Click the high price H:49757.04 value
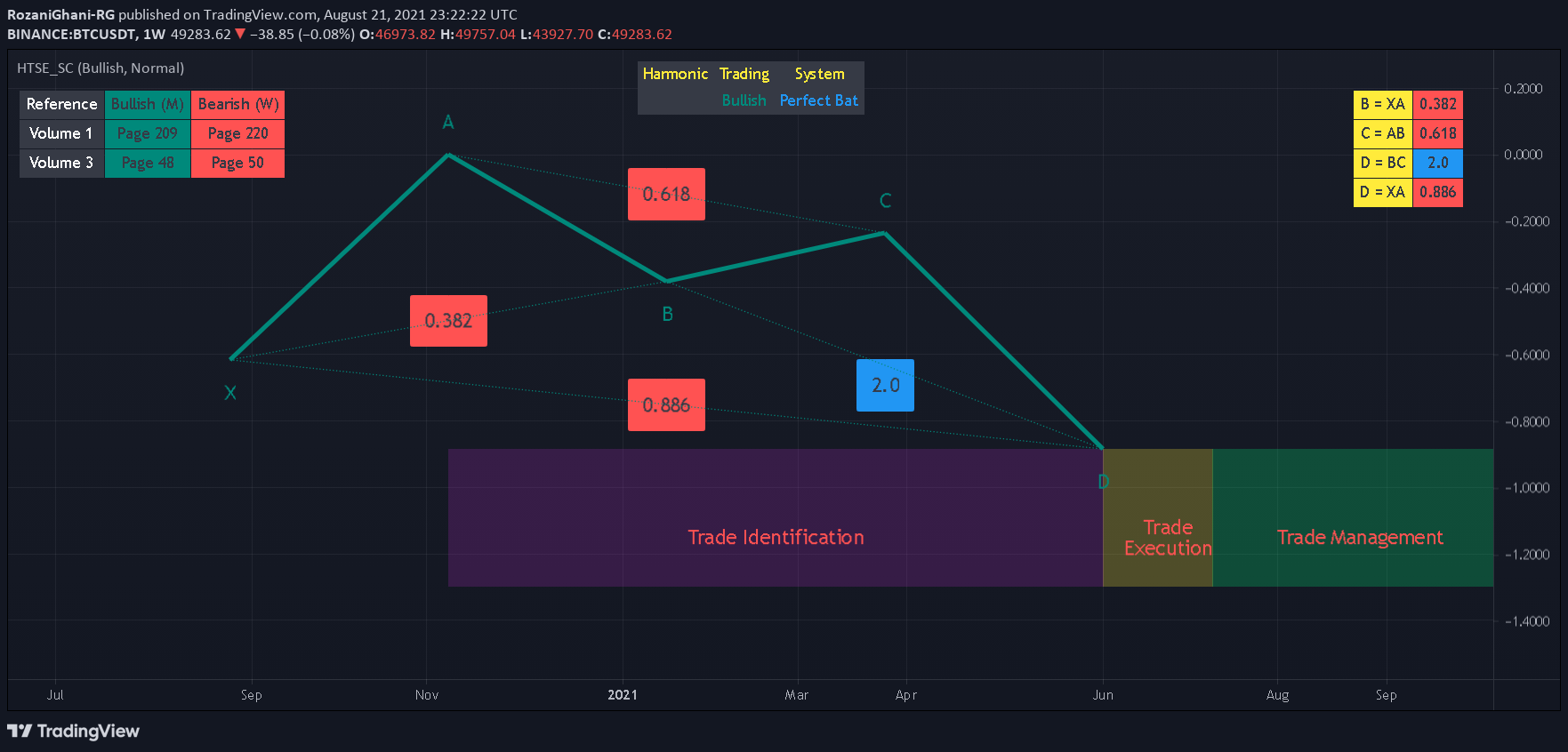The height and width of the screenshot is (752, 1568). pyautogui.click(x=478, y=34)
